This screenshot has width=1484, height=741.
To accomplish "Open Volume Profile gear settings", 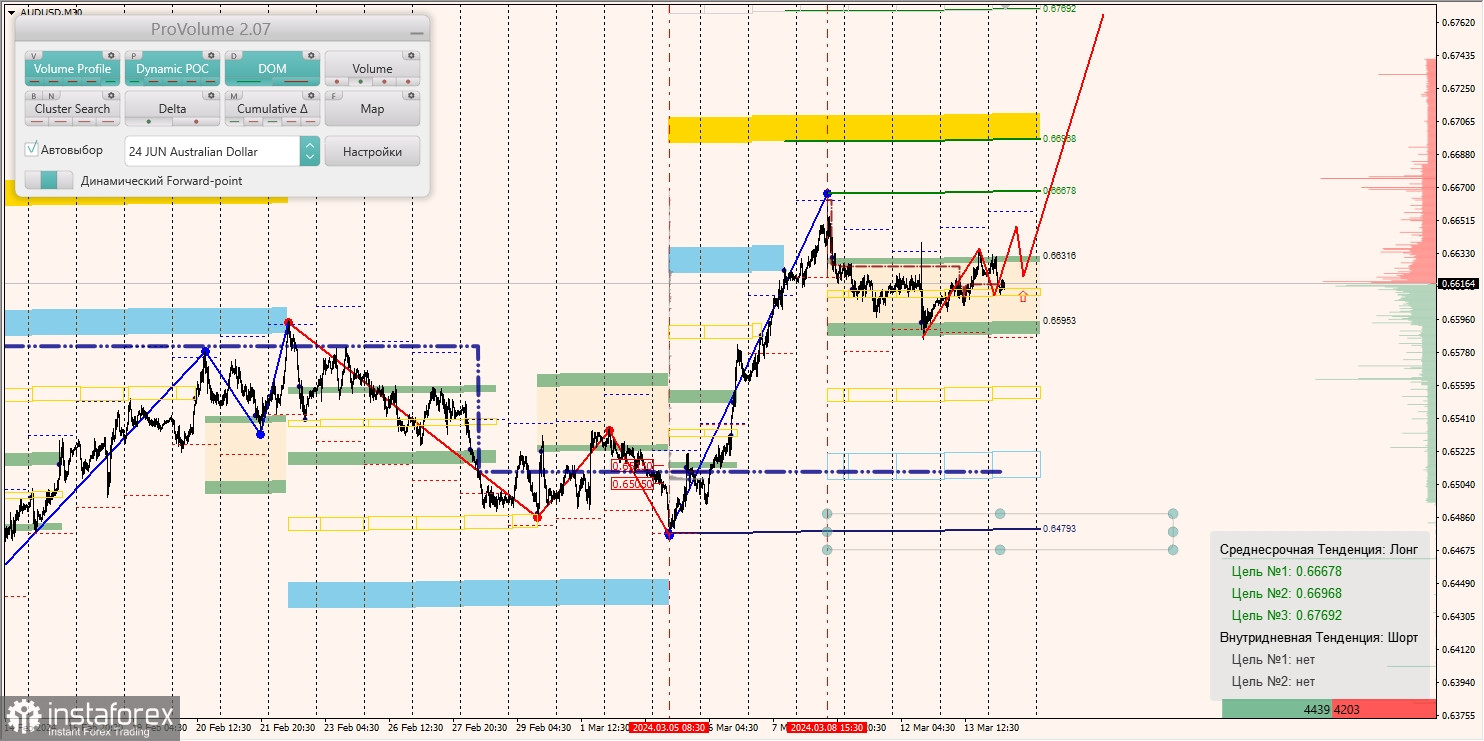I will tap(111, 56).
